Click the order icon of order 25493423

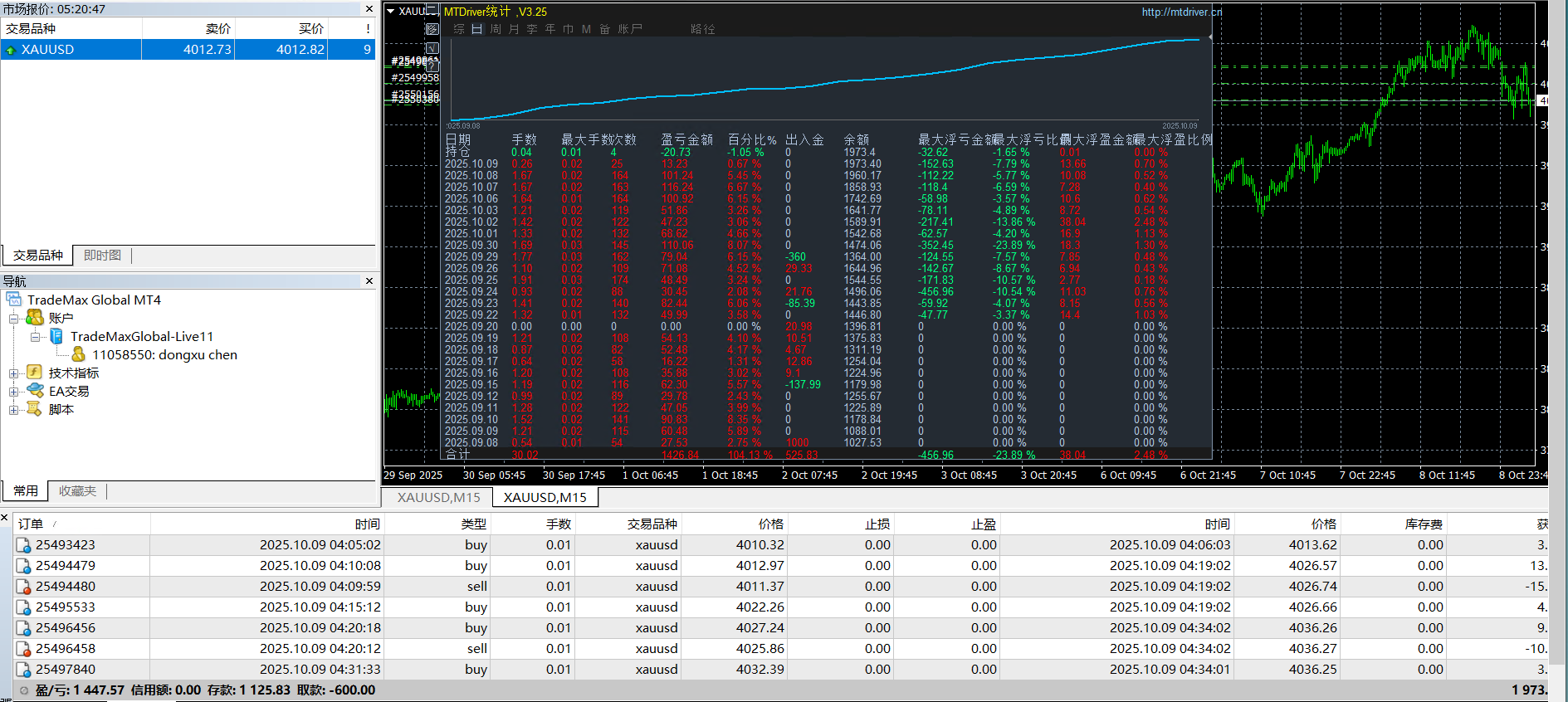[24, 545]
